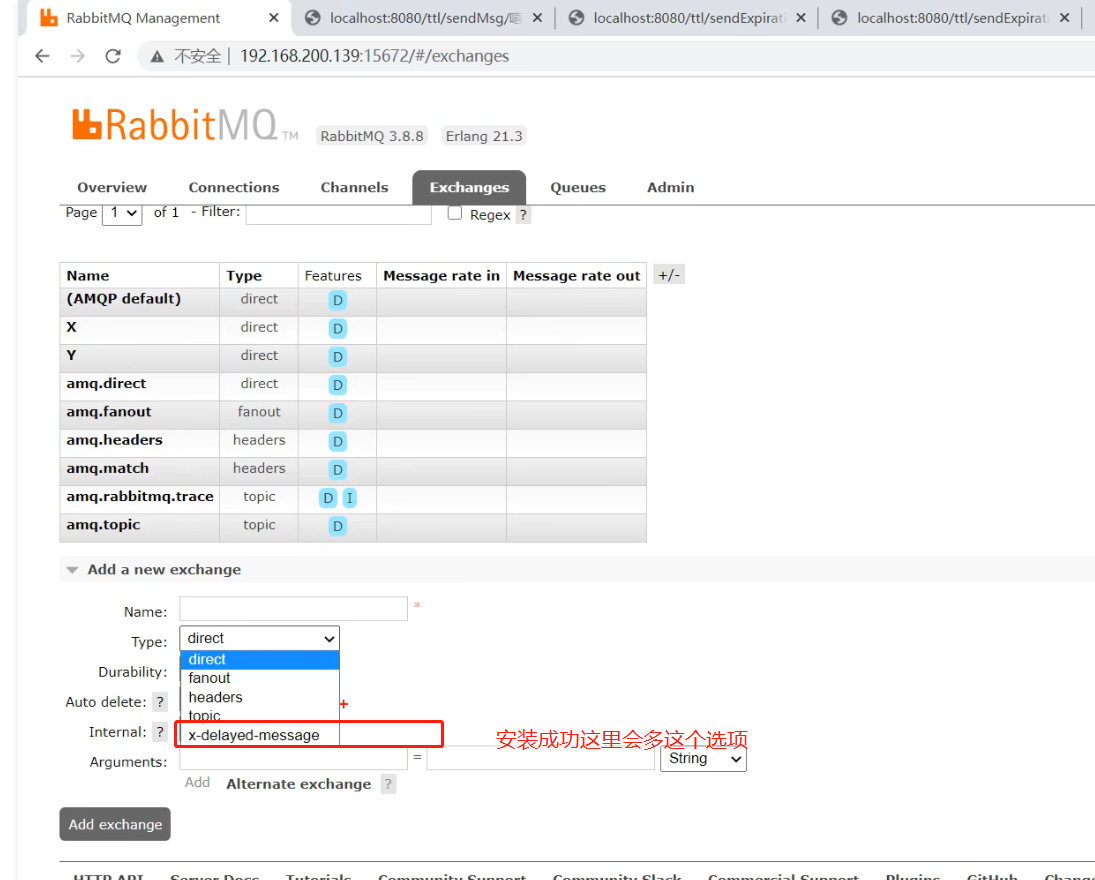The height and width of the screenshot is (880, 1095).
Task: Click the Message rate in column header
Action: tap(441, 276)
